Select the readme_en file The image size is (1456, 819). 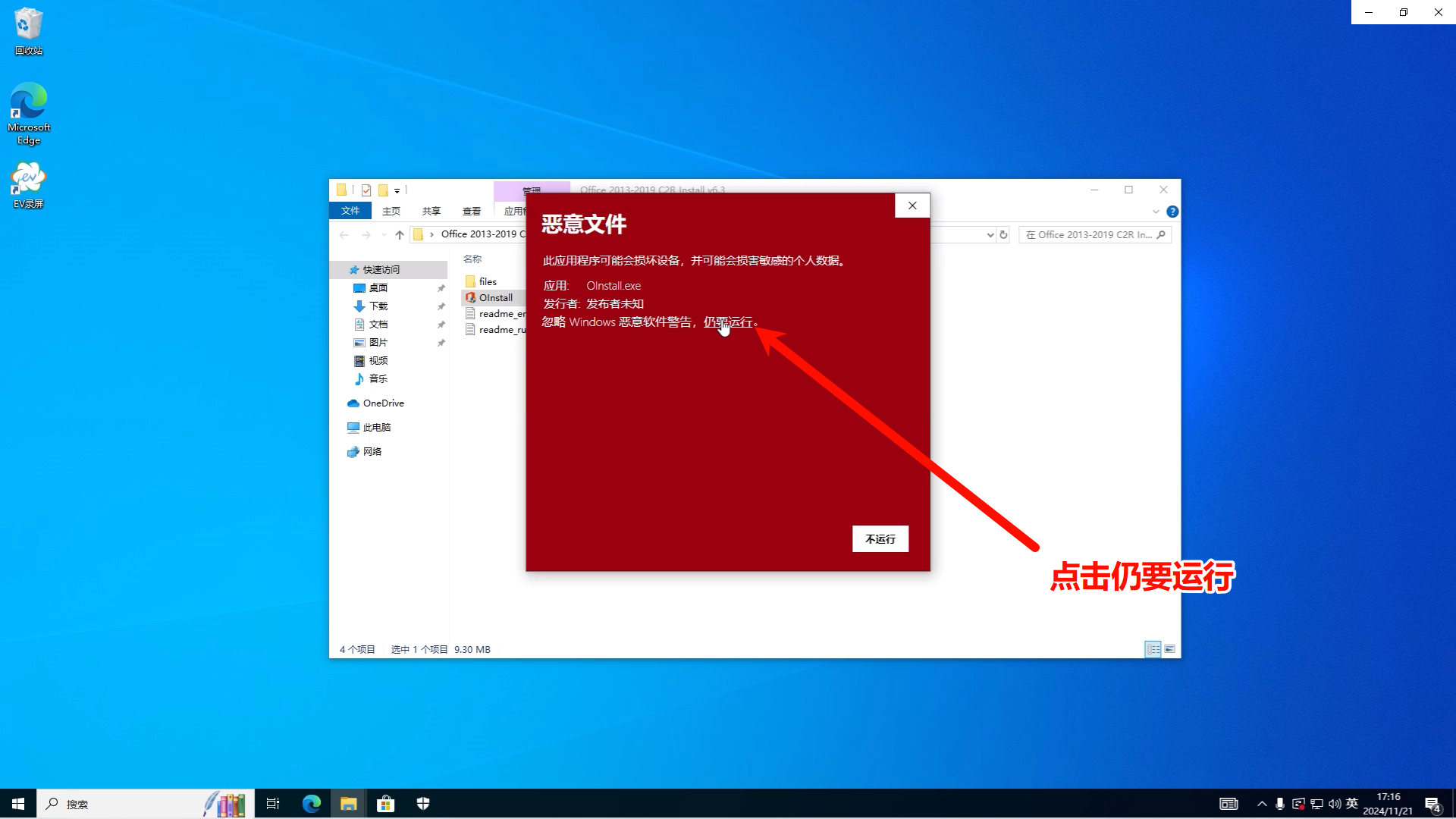(497, 313)
